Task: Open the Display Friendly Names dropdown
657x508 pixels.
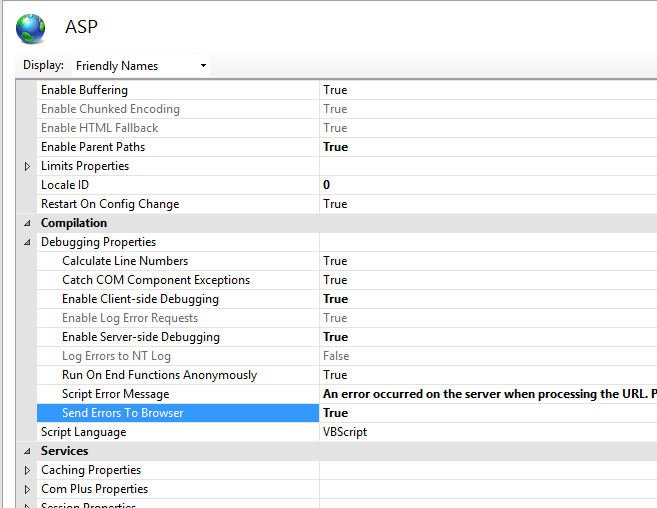Action: click(141, 66)
